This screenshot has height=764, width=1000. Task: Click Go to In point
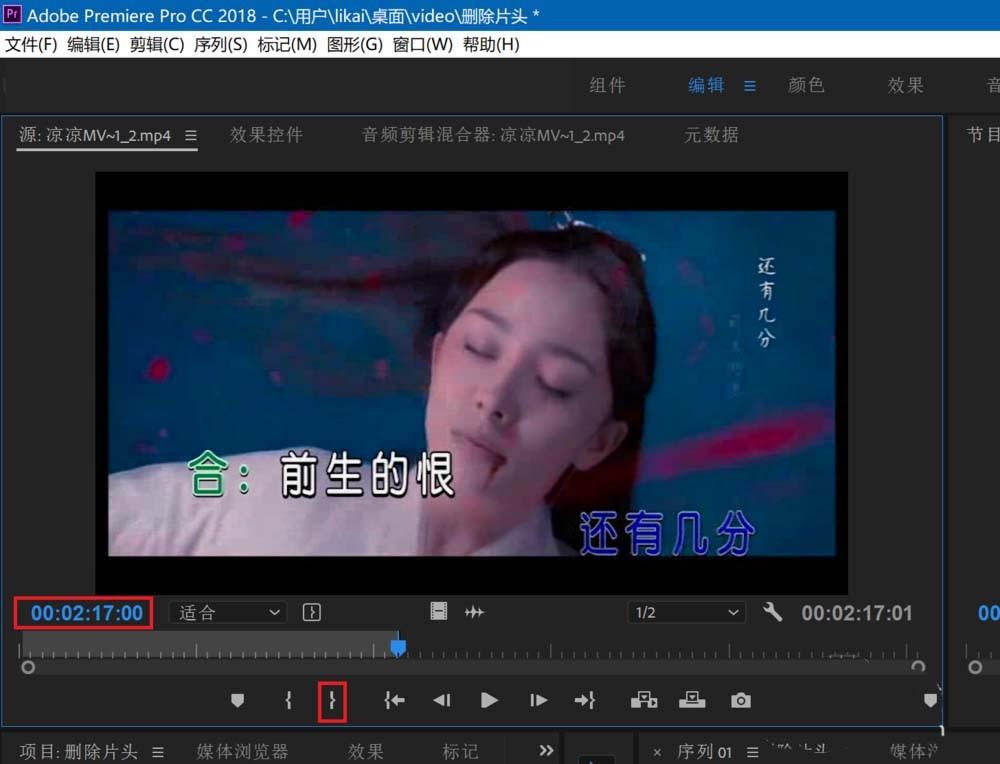tap(393, 700)
